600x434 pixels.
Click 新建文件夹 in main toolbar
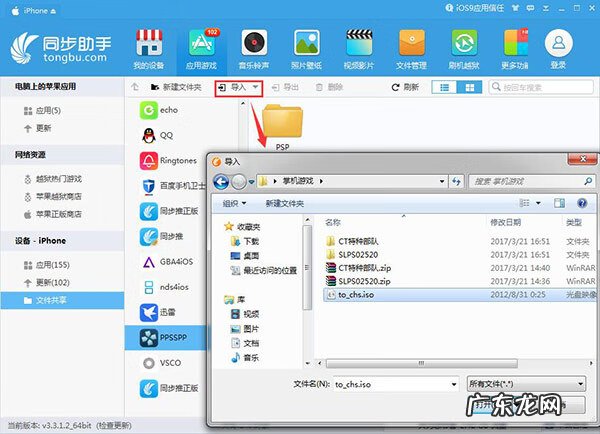coord(176,88)
